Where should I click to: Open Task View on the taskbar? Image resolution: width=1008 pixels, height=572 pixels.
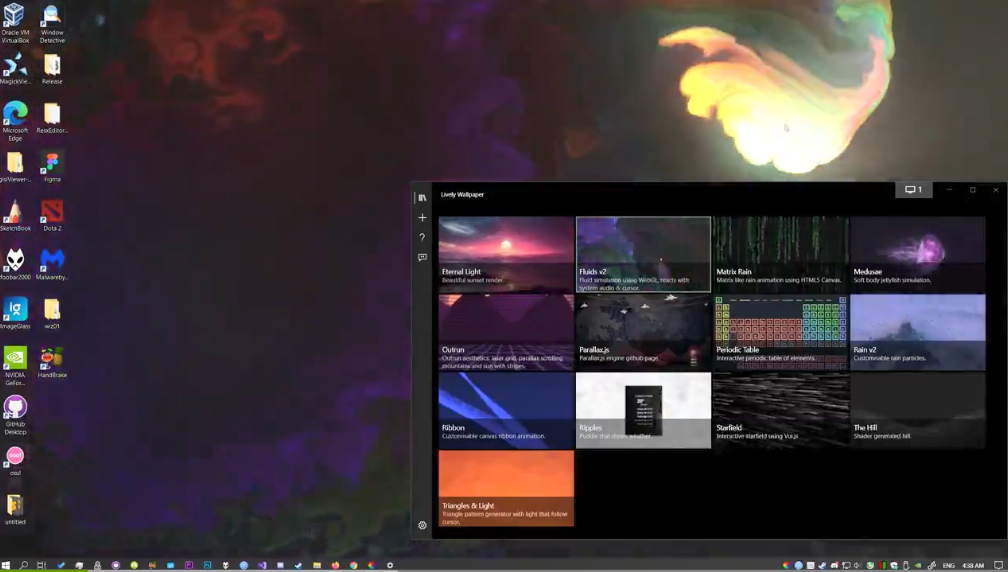(42, 565)
